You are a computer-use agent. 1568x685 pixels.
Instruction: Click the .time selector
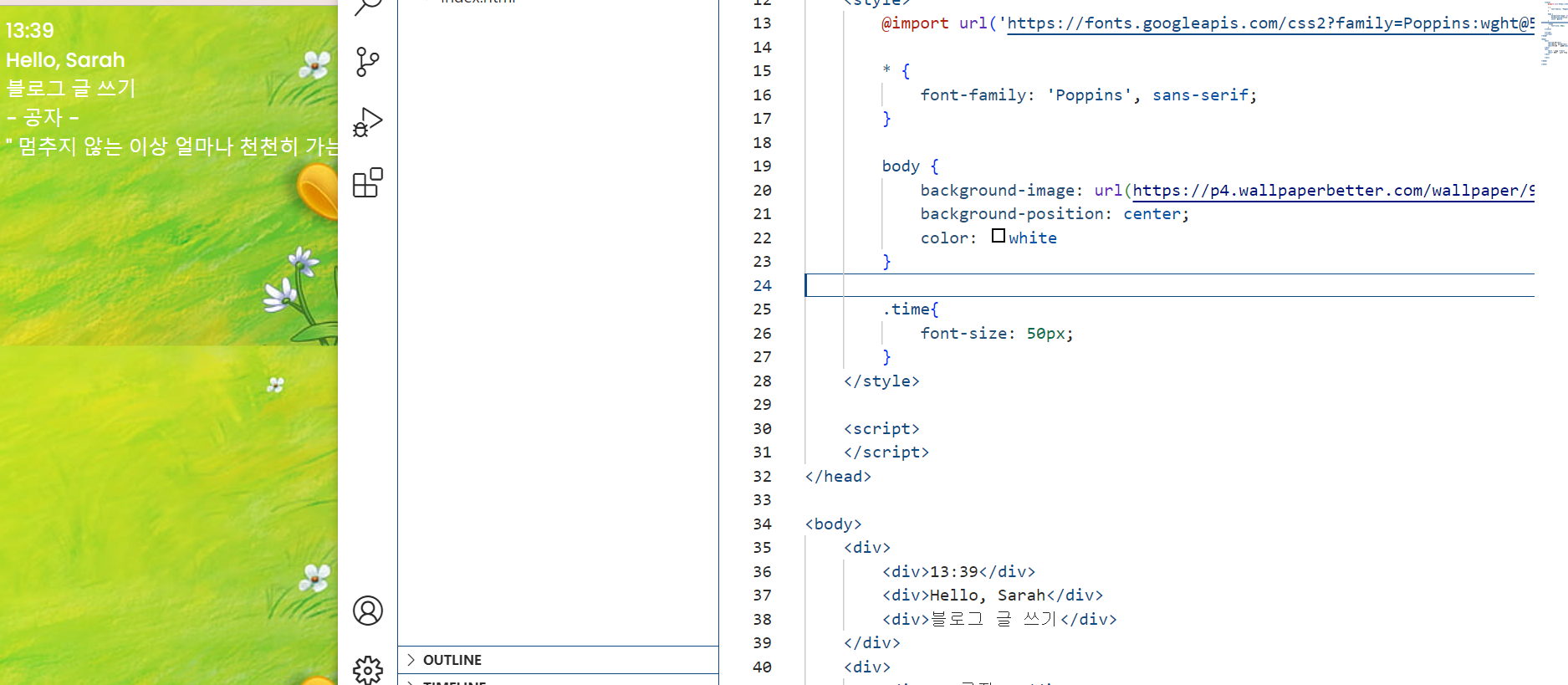906,309
